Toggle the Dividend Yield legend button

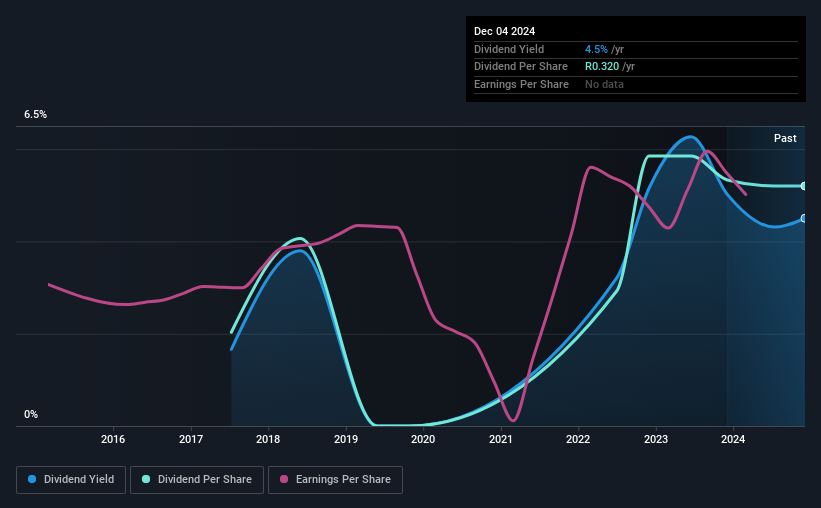pos(71,480)
